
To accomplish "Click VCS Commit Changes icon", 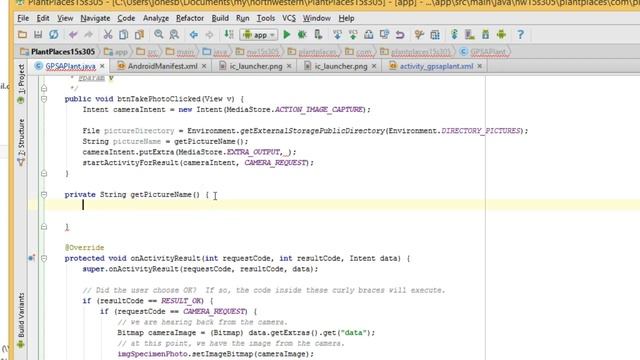I will (353, 35).
